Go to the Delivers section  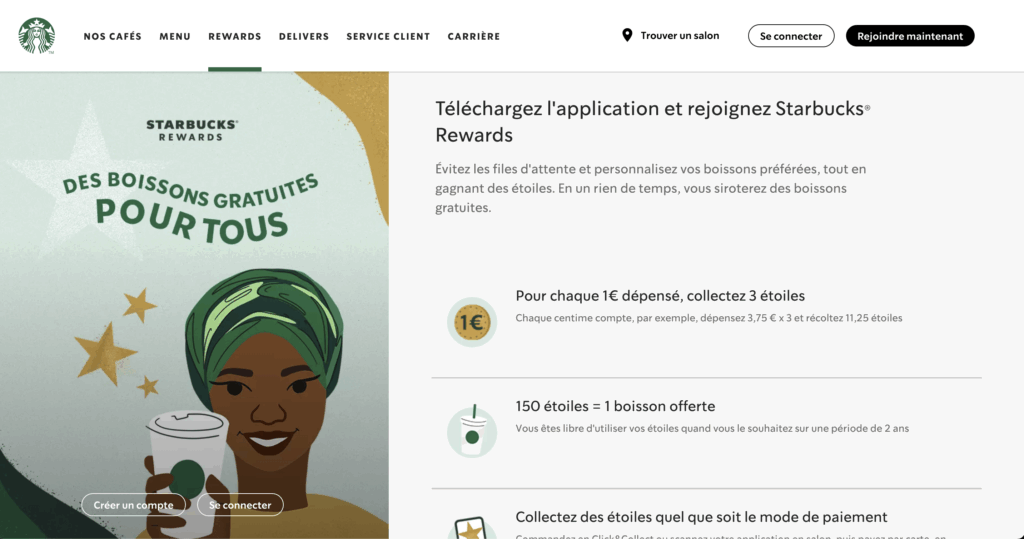coord(304,37)
